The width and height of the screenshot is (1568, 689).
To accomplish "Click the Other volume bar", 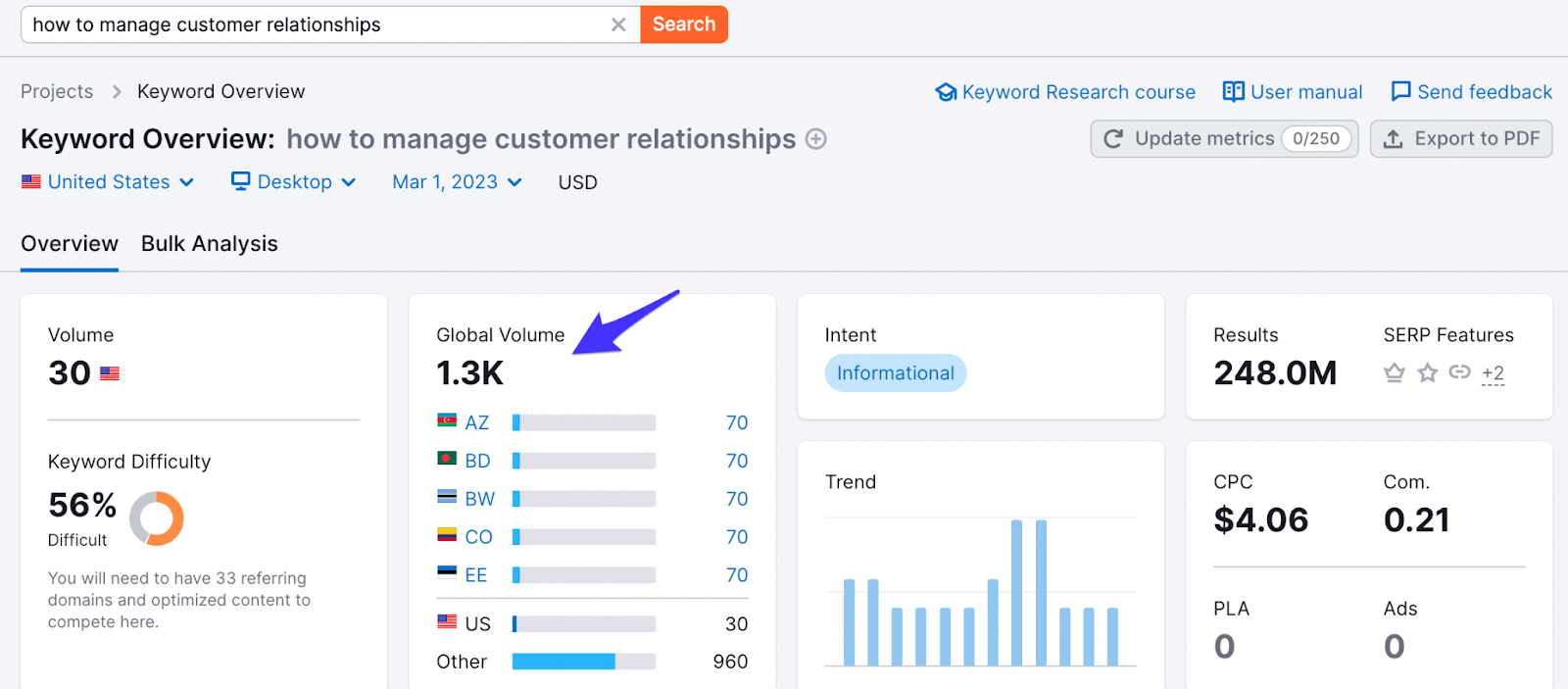I will 584,662.
